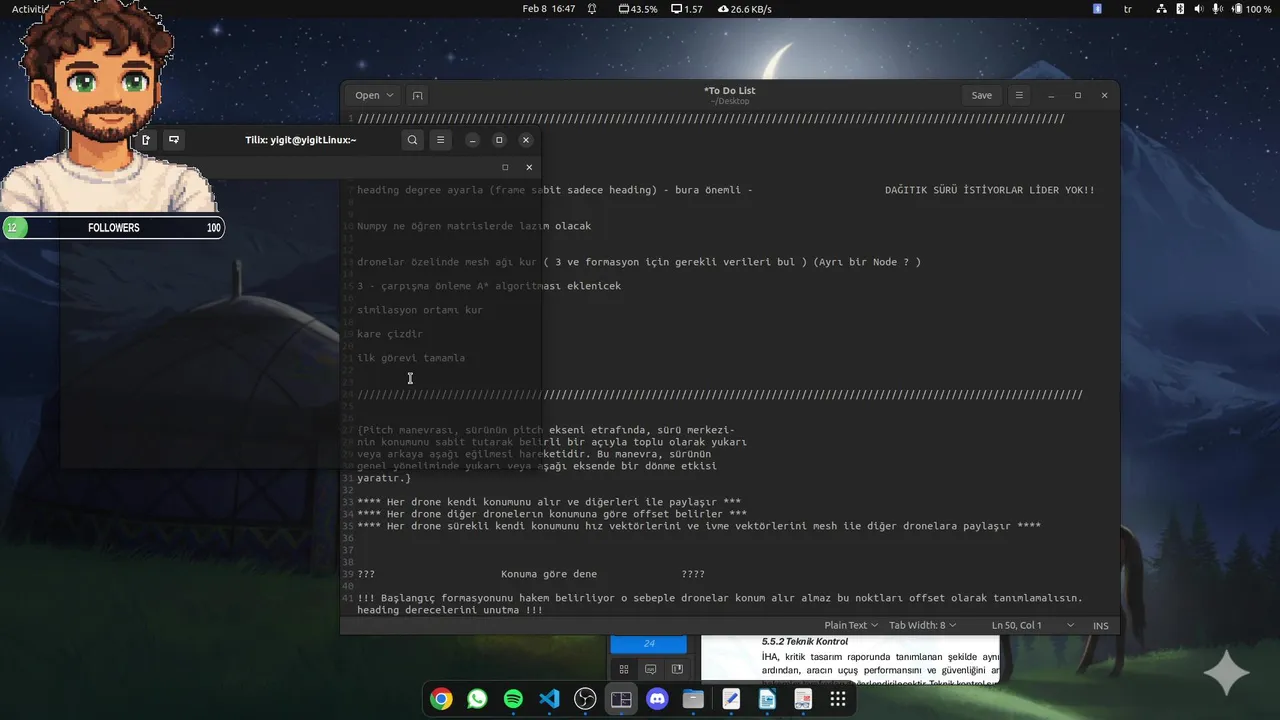The height and width of the screenshot is (720, 1280).
Task: Open the battery 100 % indicator
Action: [x=1251, y=9]
